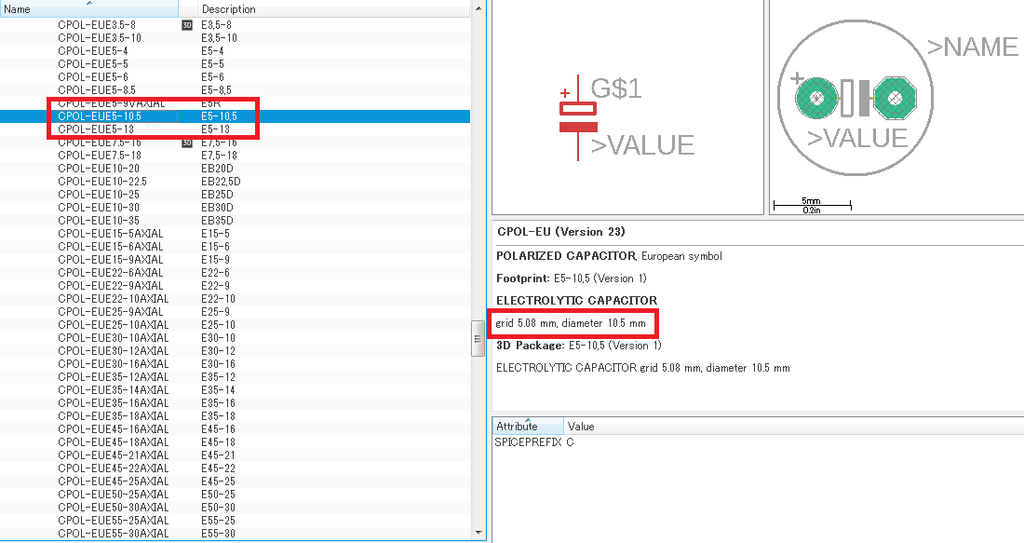1024x543 pixels.
Task: Pick CPOL-EUE30-16AXIAL from list
Action: point(113,365)
